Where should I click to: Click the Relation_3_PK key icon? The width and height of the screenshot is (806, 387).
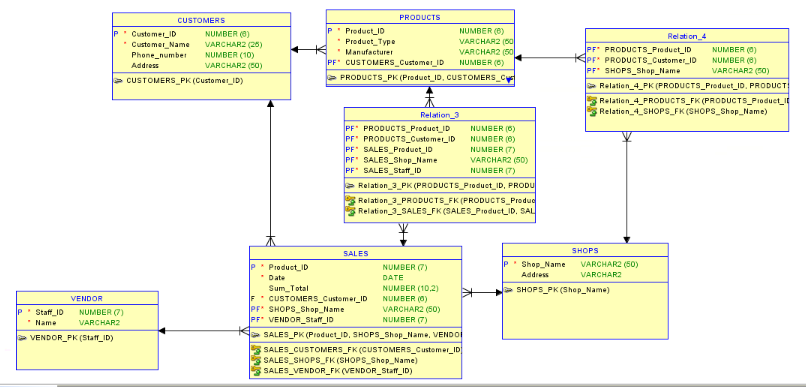point(351,186)
